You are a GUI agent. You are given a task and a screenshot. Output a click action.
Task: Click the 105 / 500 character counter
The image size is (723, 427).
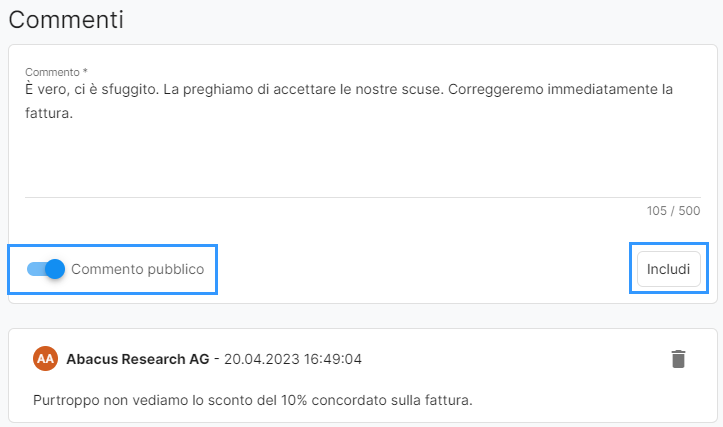click(673, 211)
